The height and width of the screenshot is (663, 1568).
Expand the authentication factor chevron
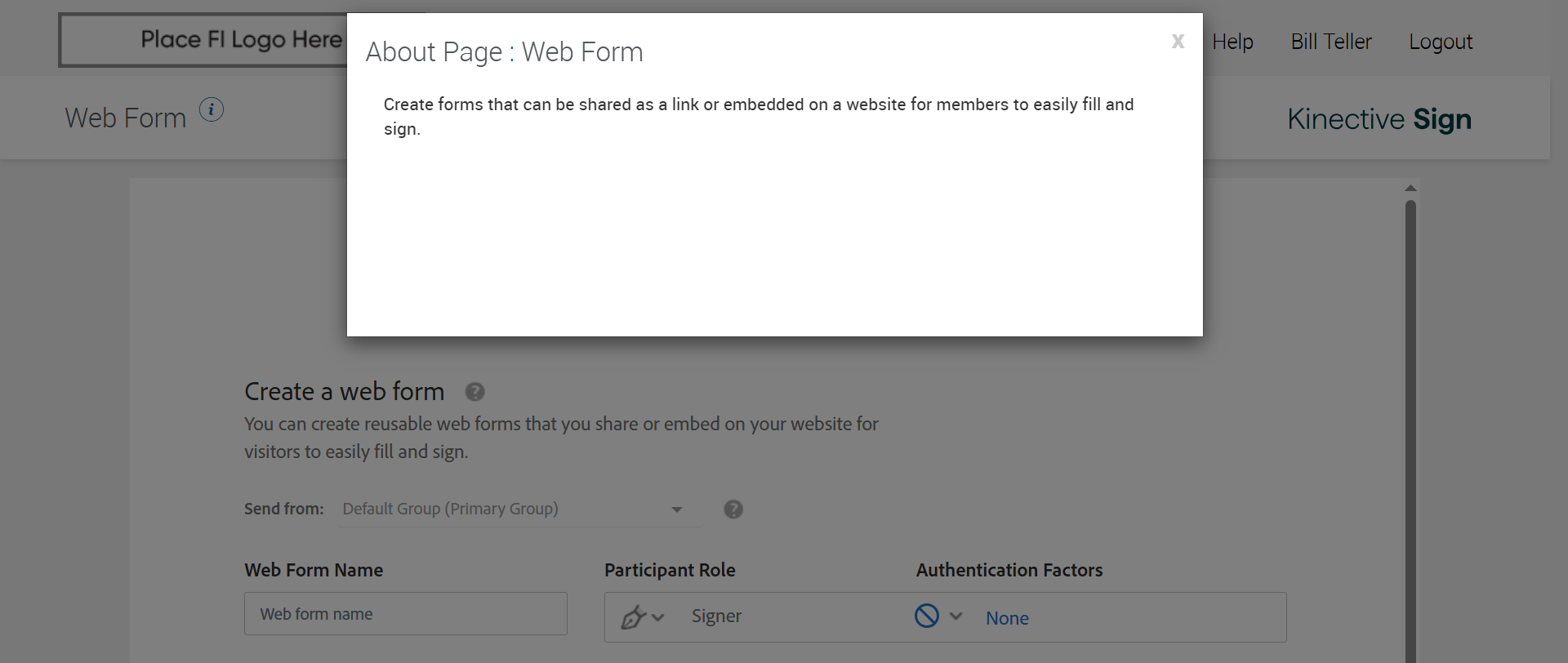coord(956,616)
